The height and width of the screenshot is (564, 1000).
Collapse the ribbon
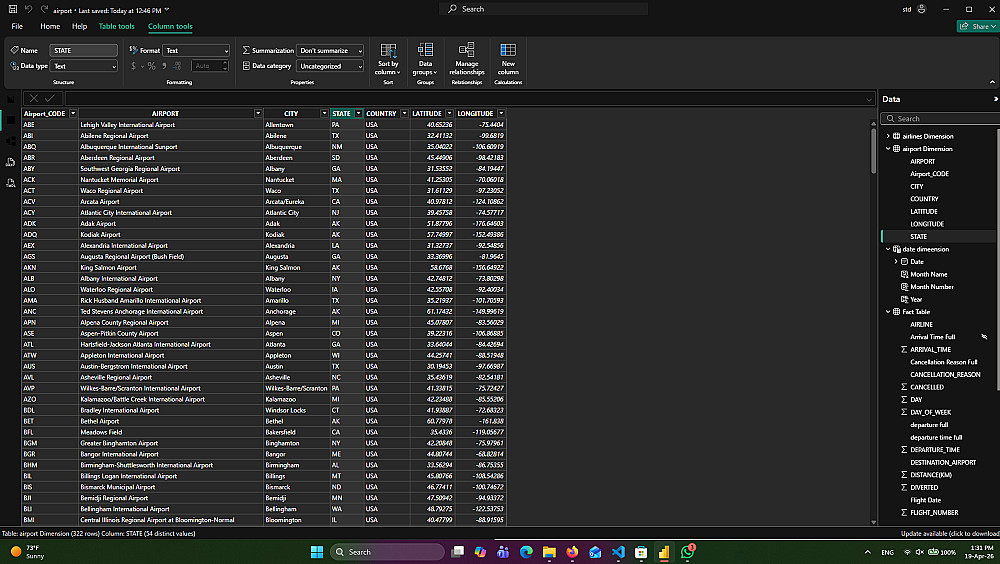992,82
